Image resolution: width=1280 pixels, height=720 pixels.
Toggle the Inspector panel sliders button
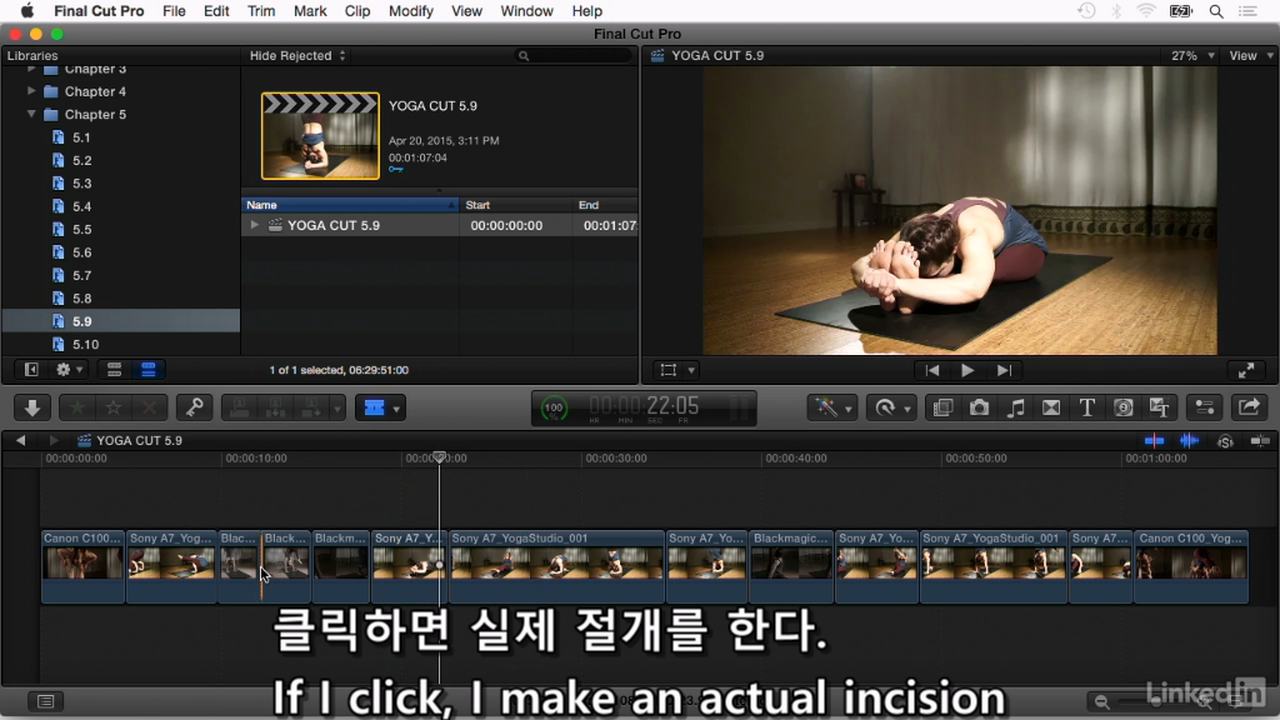[x=1204, y=407]
